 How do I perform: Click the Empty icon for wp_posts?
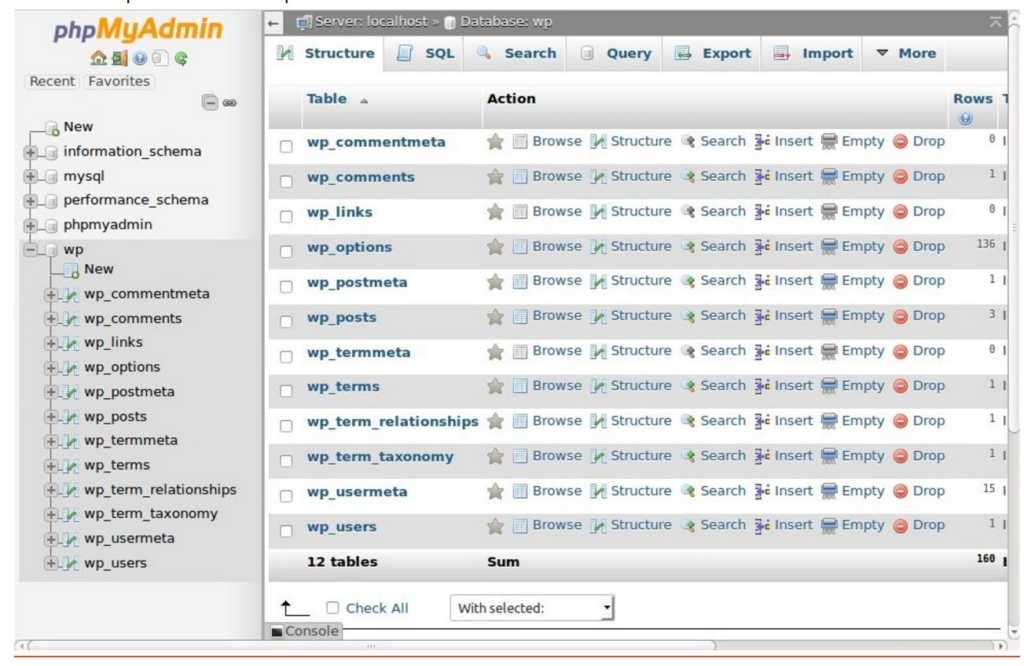pos(829,316)
